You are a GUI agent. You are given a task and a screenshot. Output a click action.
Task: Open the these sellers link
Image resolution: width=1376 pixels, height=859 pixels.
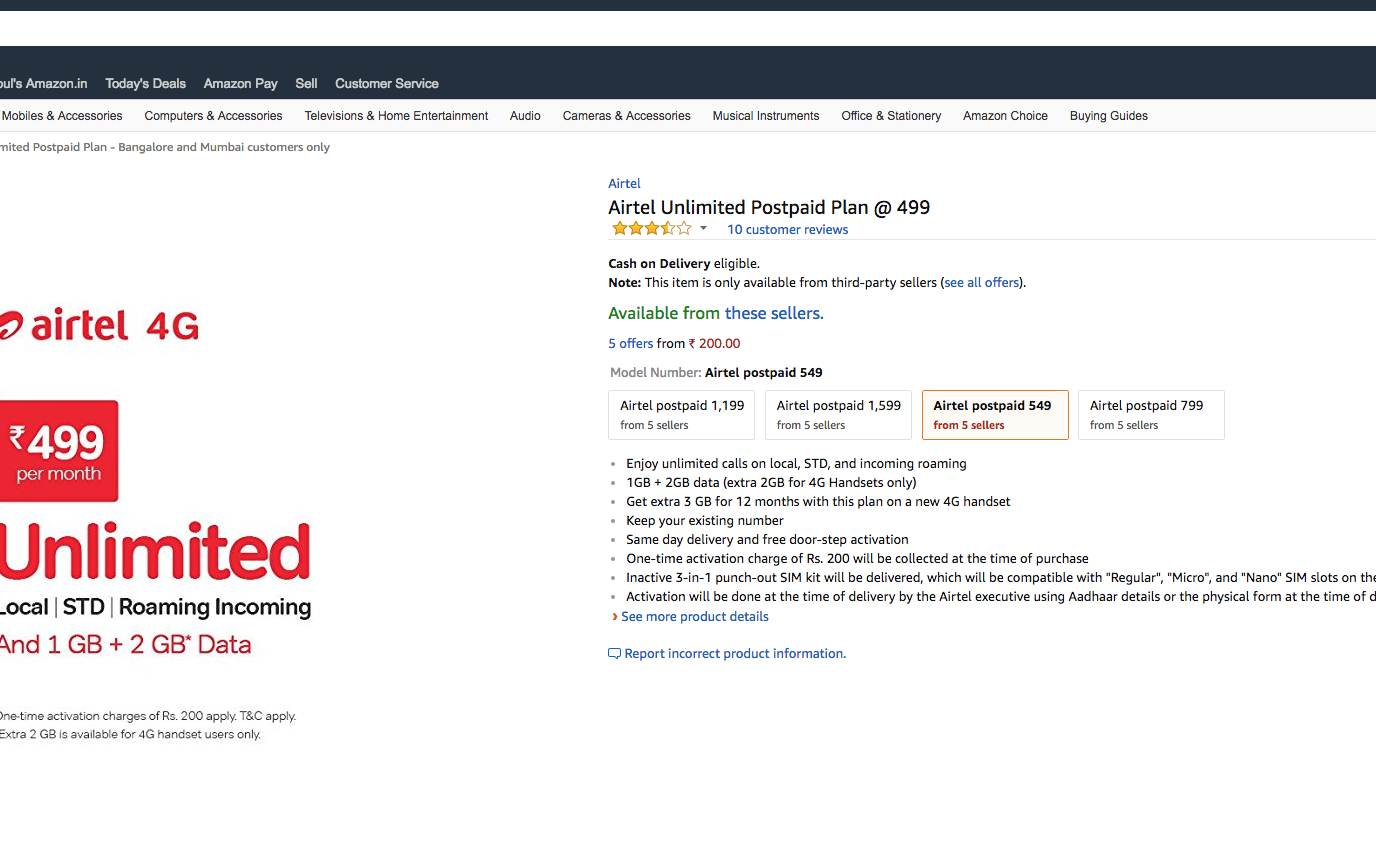tap(774, 314)
